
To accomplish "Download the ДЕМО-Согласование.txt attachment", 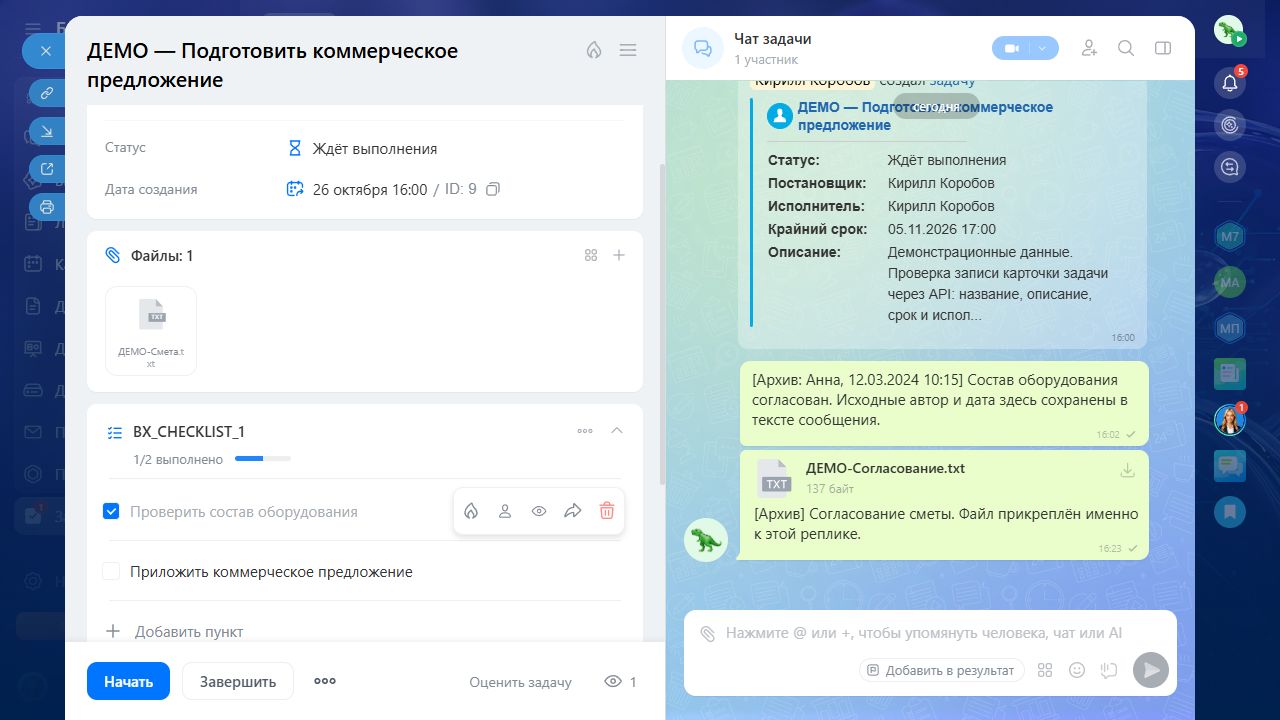I will click(1128, 470).
